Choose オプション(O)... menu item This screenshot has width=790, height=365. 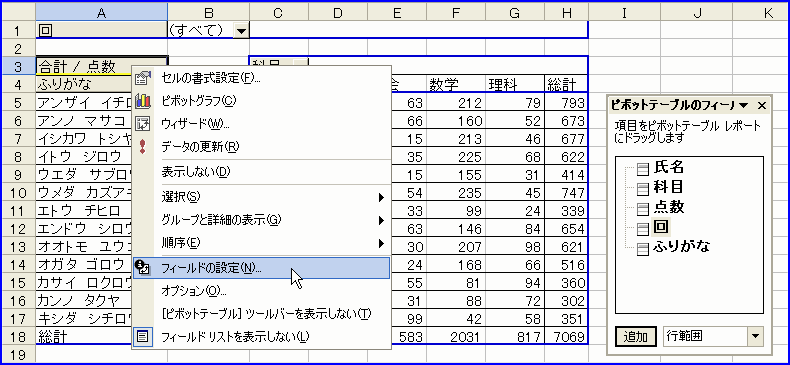click(x=261, y=291)
